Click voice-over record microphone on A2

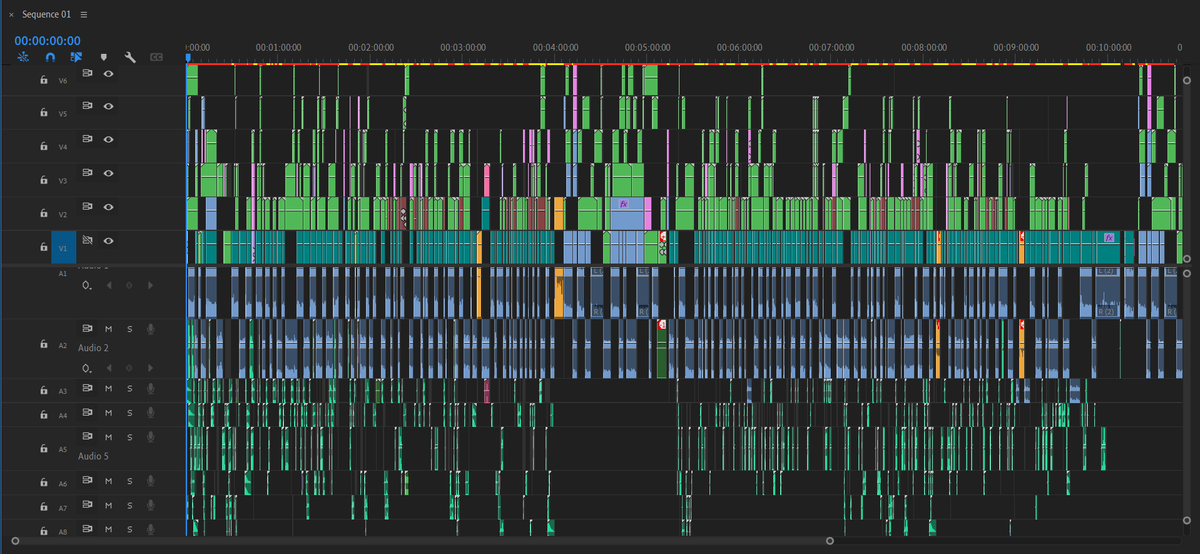[151, 328]
